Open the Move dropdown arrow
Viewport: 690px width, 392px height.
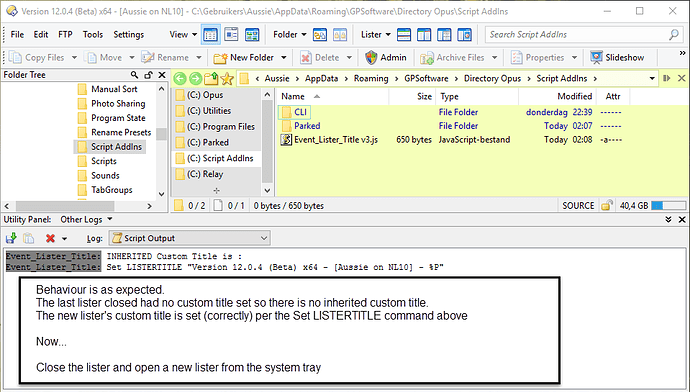tap(132, 58)
